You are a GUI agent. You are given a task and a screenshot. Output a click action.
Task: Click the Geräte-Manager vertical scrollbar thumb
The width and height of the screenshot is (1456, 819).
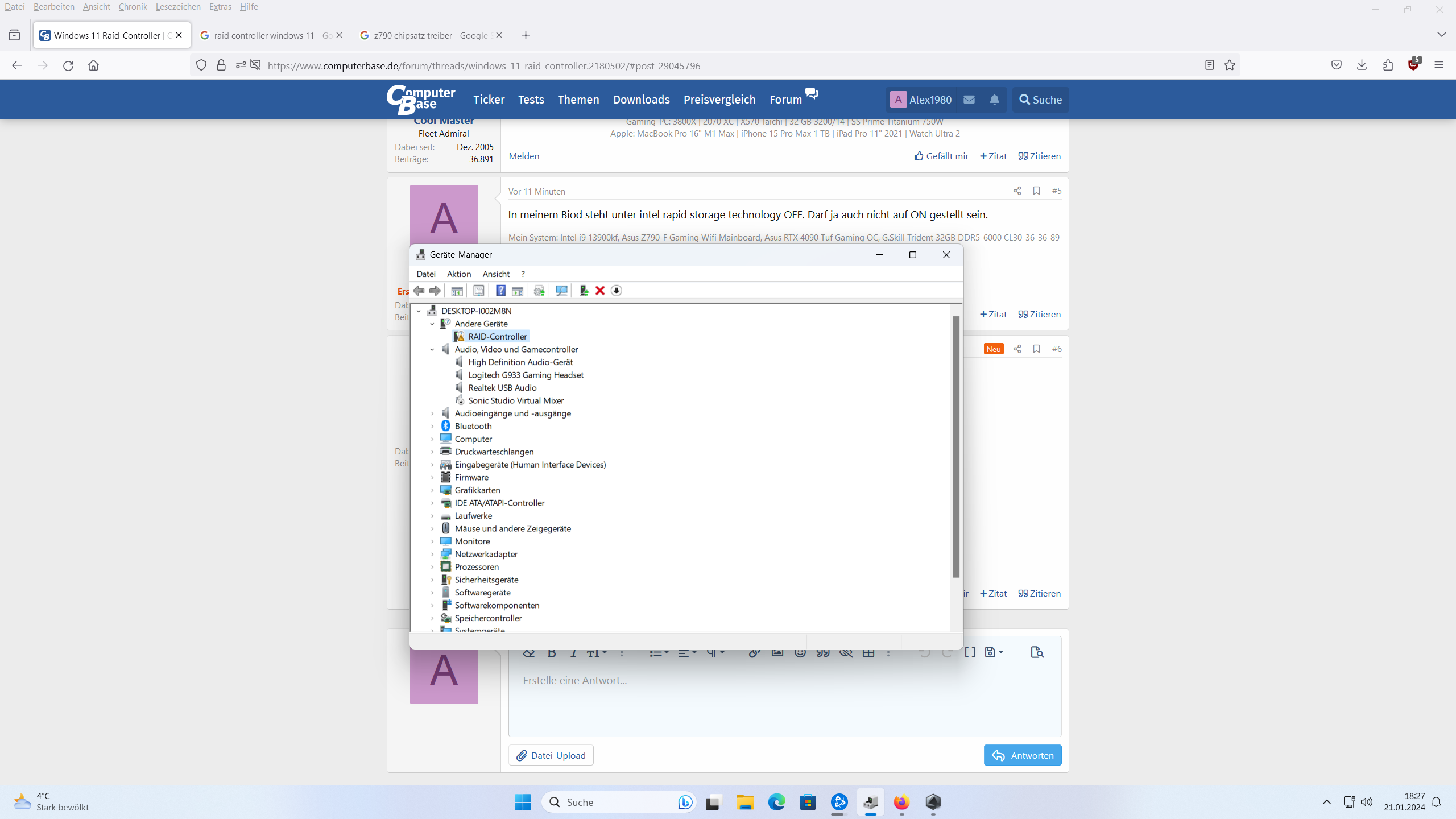click(x=956, y=446)
